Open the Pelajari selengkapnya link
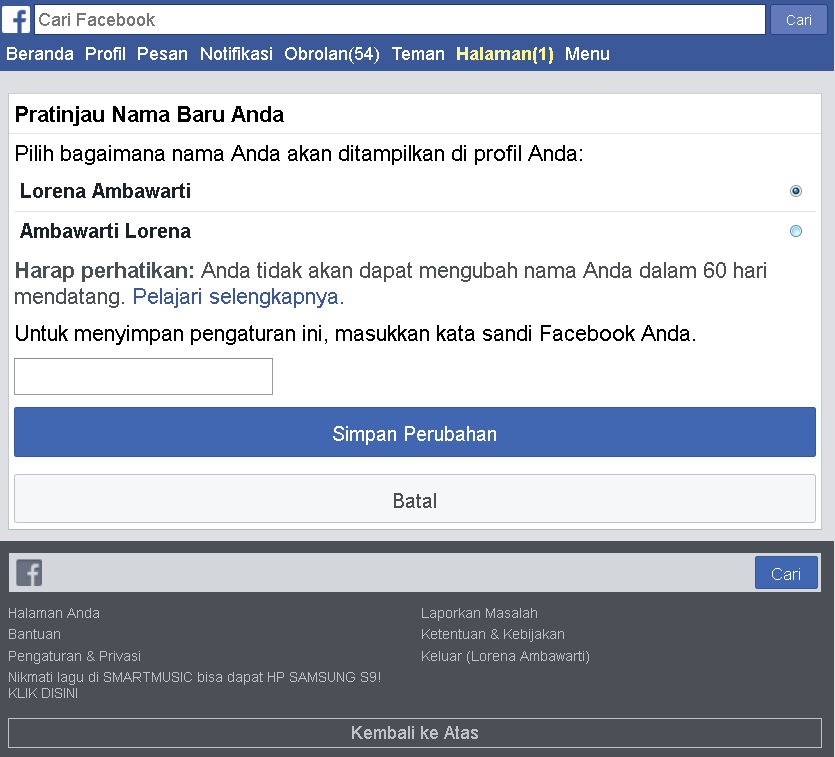 (235, 297)
